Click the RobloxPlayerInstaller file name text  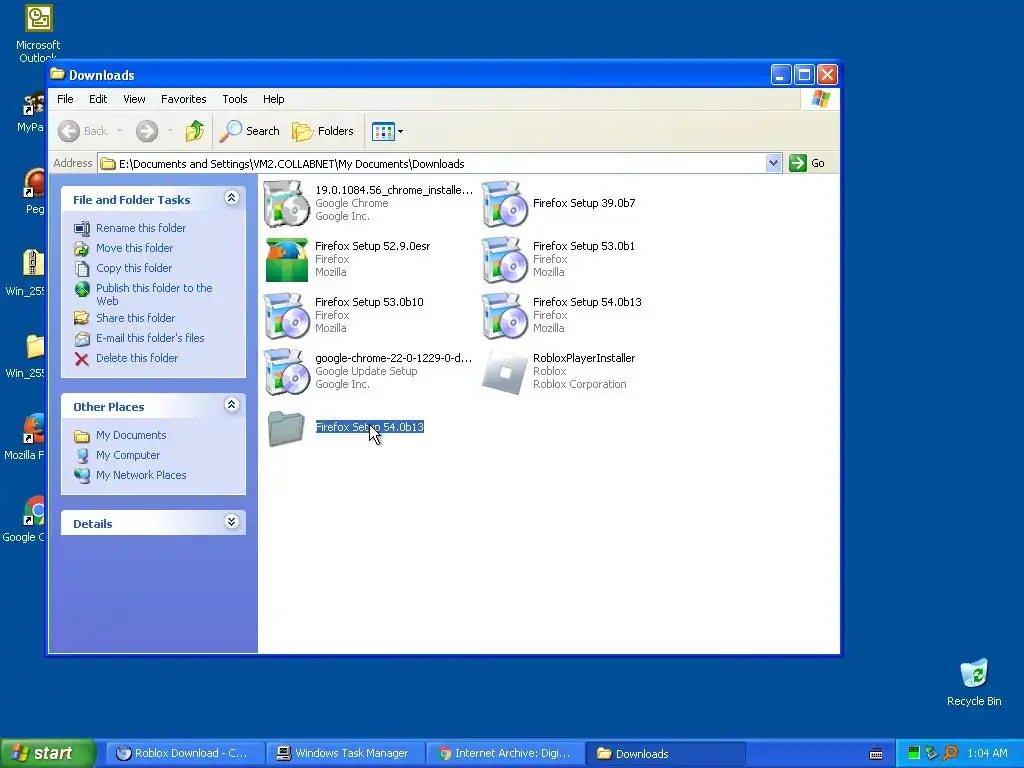coord(584,359)
